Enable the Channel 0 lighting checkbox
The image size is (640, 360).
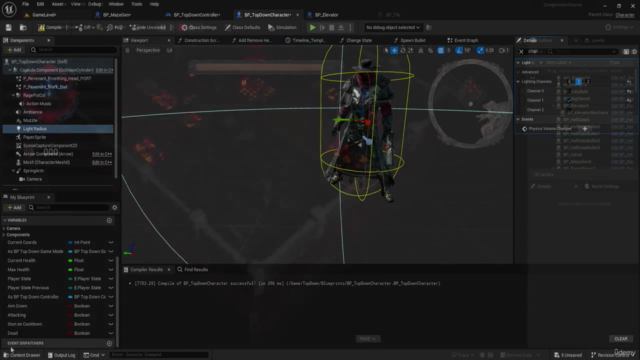pyautogui.click(x=569, y=91)
